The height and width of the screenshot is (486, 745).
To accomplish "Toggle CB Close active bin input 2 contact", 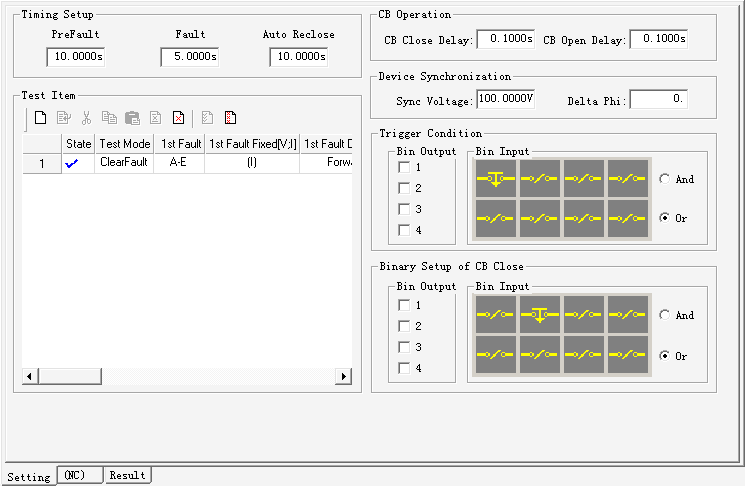I will click(539, 314).
